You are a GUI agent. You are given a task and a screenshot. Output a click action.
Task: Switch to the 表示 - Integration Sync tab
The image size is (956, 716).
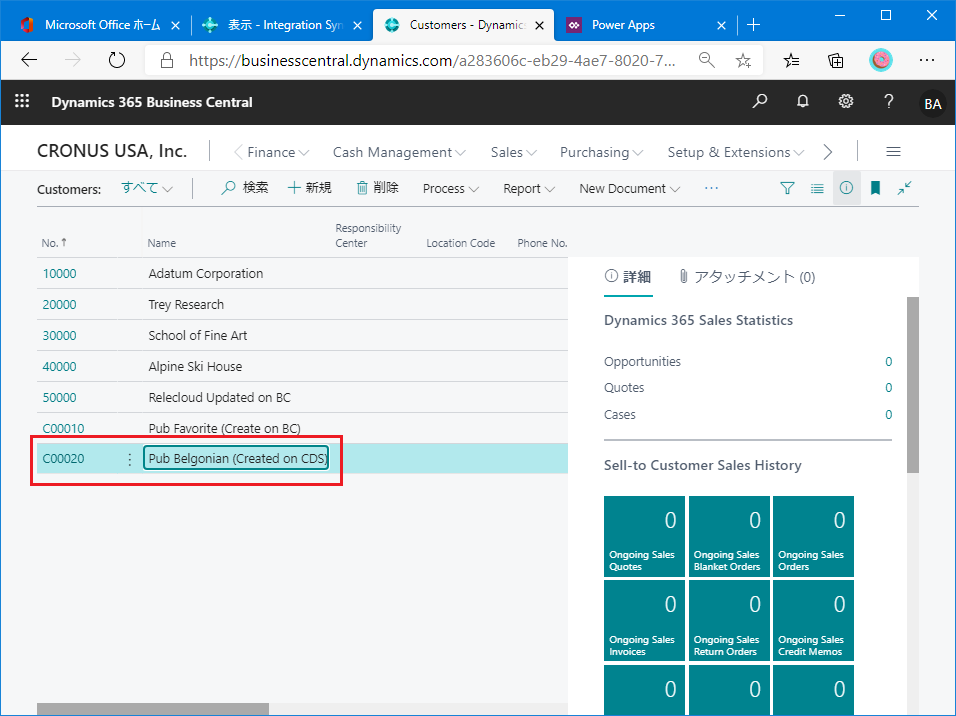click(x=281, y=25)
